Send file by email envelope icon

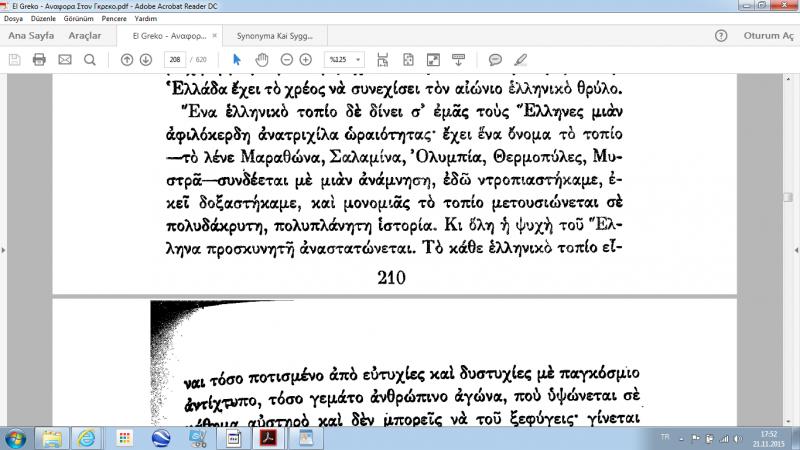pos(65,60)
